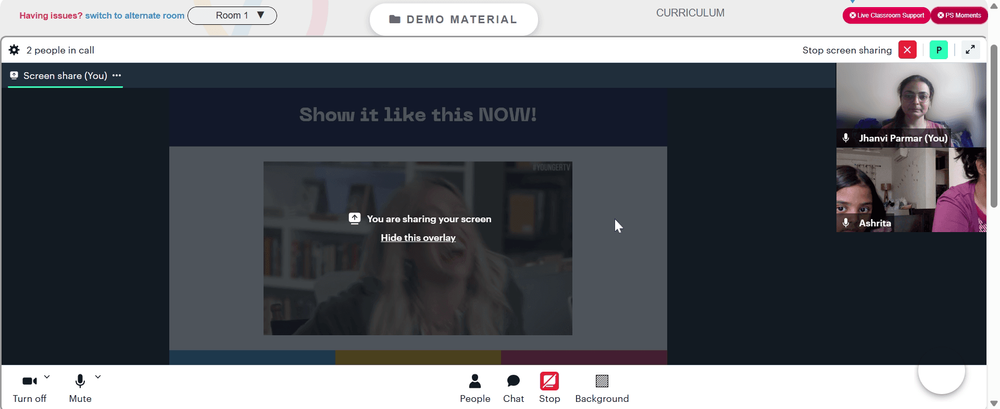Expand microphone options chevron
Screen dimensions: 1000x409
(x=98, y=377)
